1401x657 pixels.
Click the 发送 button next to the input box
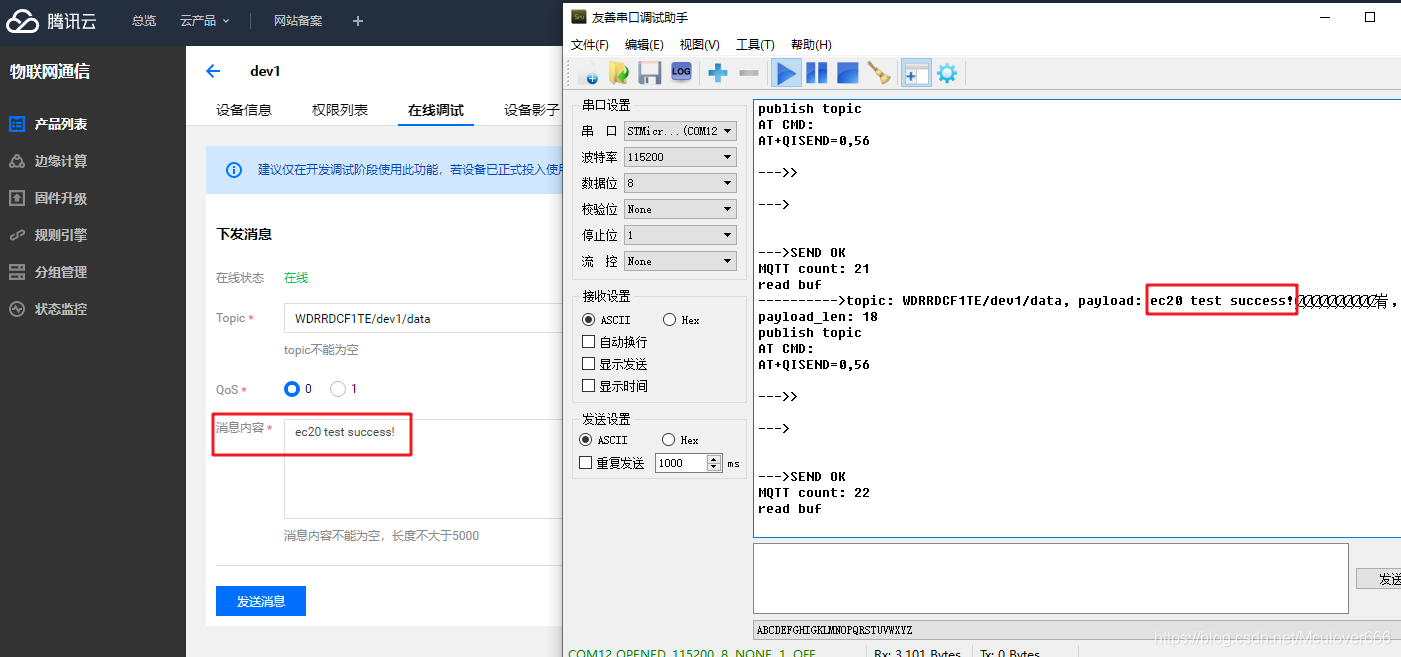coord(1383,578)
